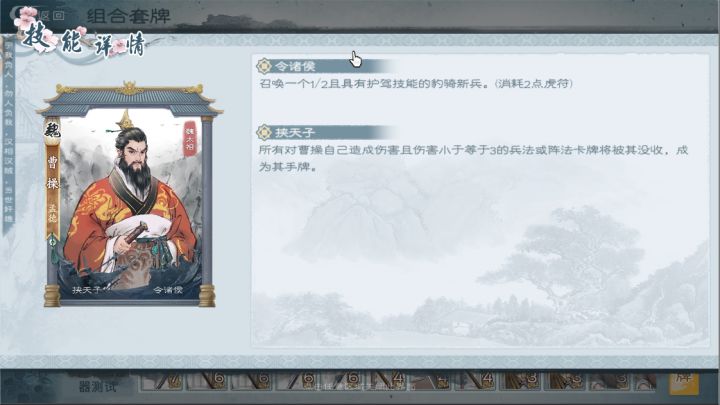Click the 魏 faction badge on the card
The height and width of the screenshot is (405, 720).
coord(52,131)
